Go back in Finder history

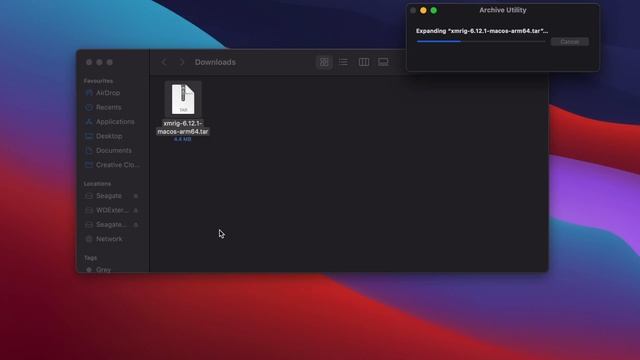click(164, 62)
